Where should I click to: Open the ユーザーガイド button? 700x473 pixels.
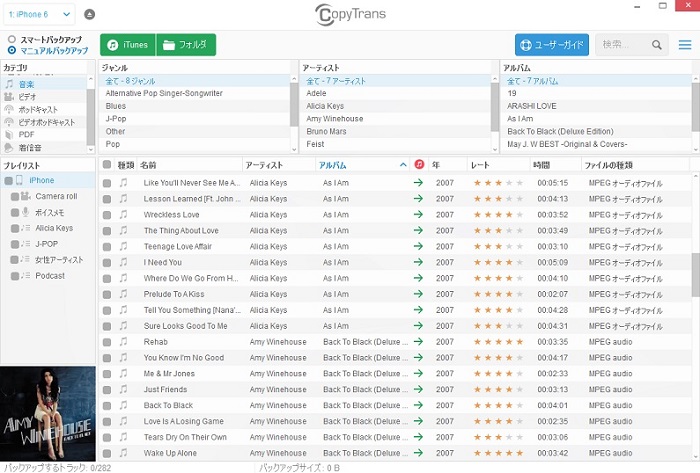(552, 45)
